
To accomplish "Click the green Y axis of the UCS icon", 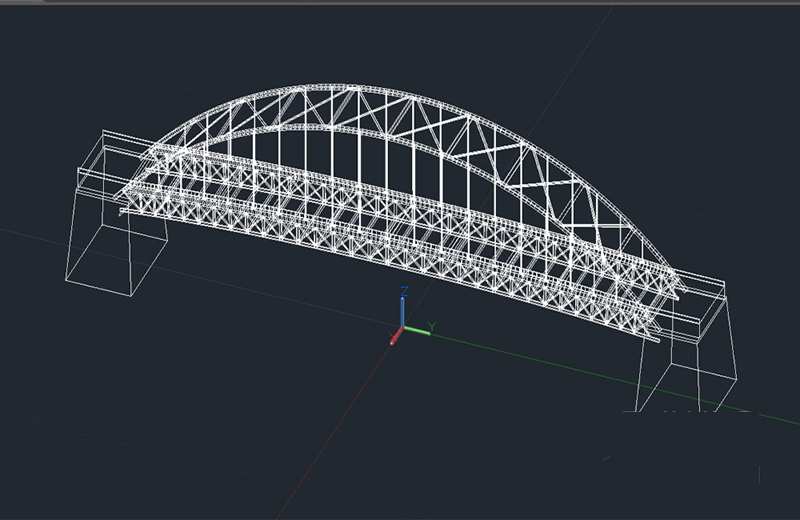I will [x=416, y=331].
